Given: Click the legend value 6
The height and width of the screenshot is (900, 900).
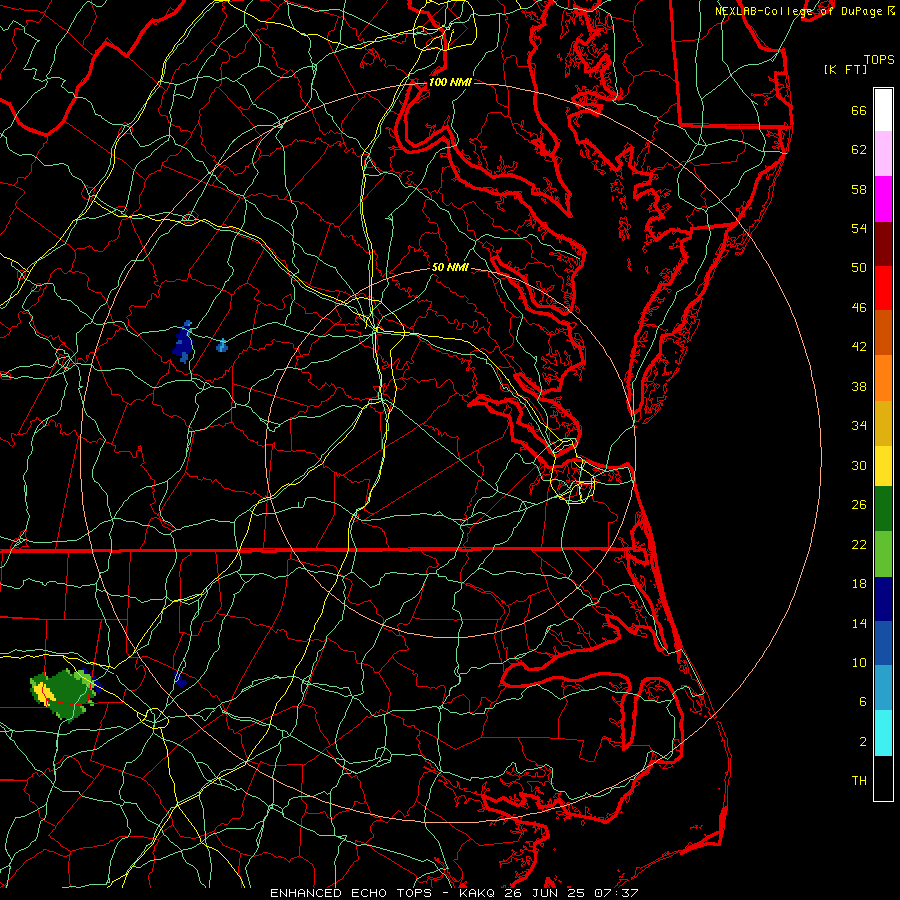Looking at the screenshot, I should point(863,701).
